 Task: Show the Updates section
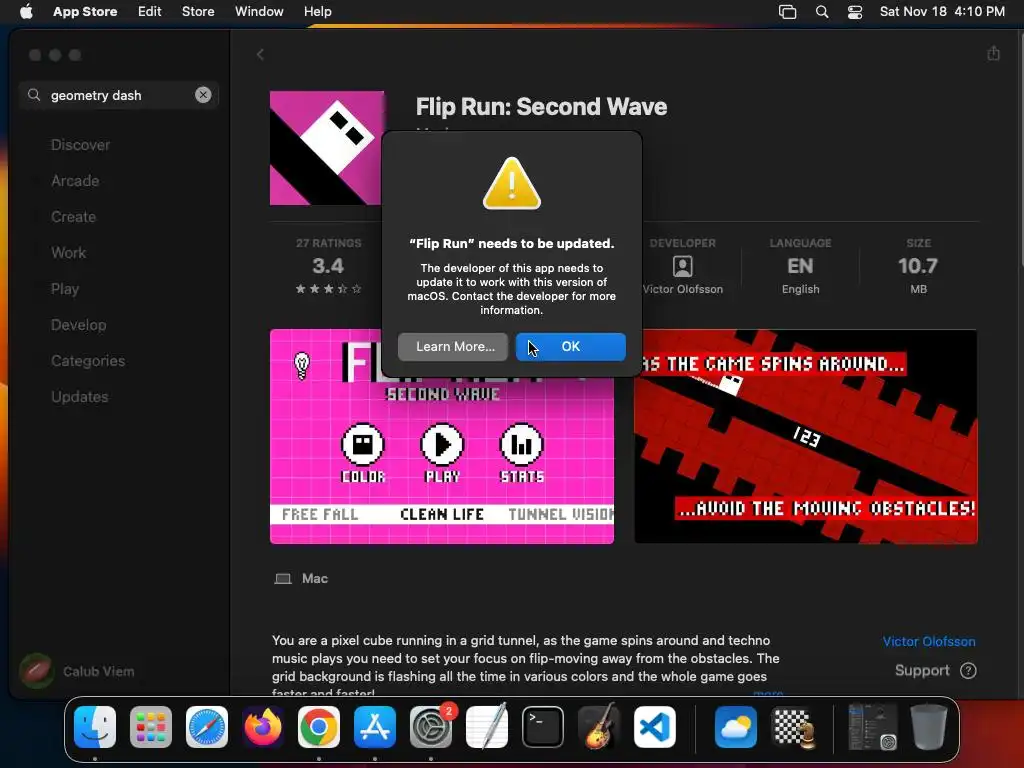pyautogui.click(x=80, y=396)
